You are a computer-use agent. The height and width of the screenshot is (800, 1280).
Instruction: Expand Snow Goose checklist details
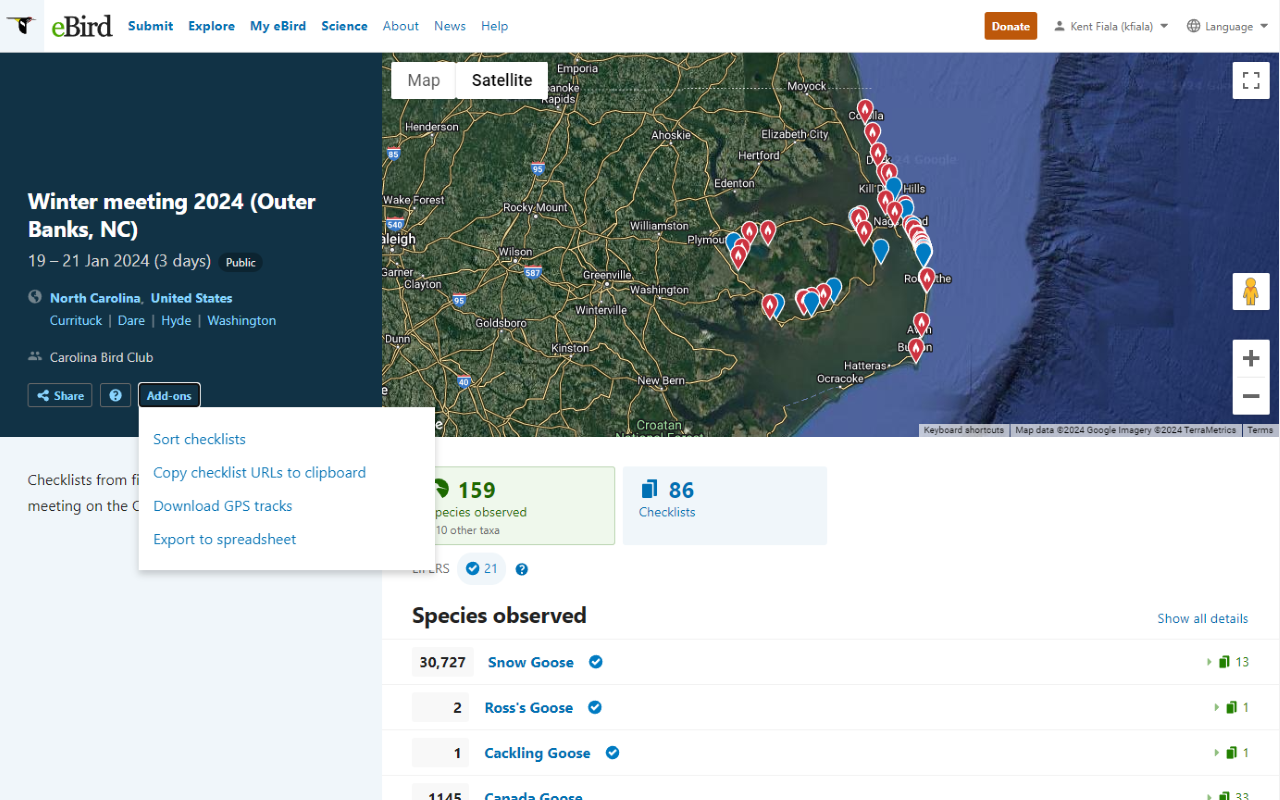(x=1228, y=662)
